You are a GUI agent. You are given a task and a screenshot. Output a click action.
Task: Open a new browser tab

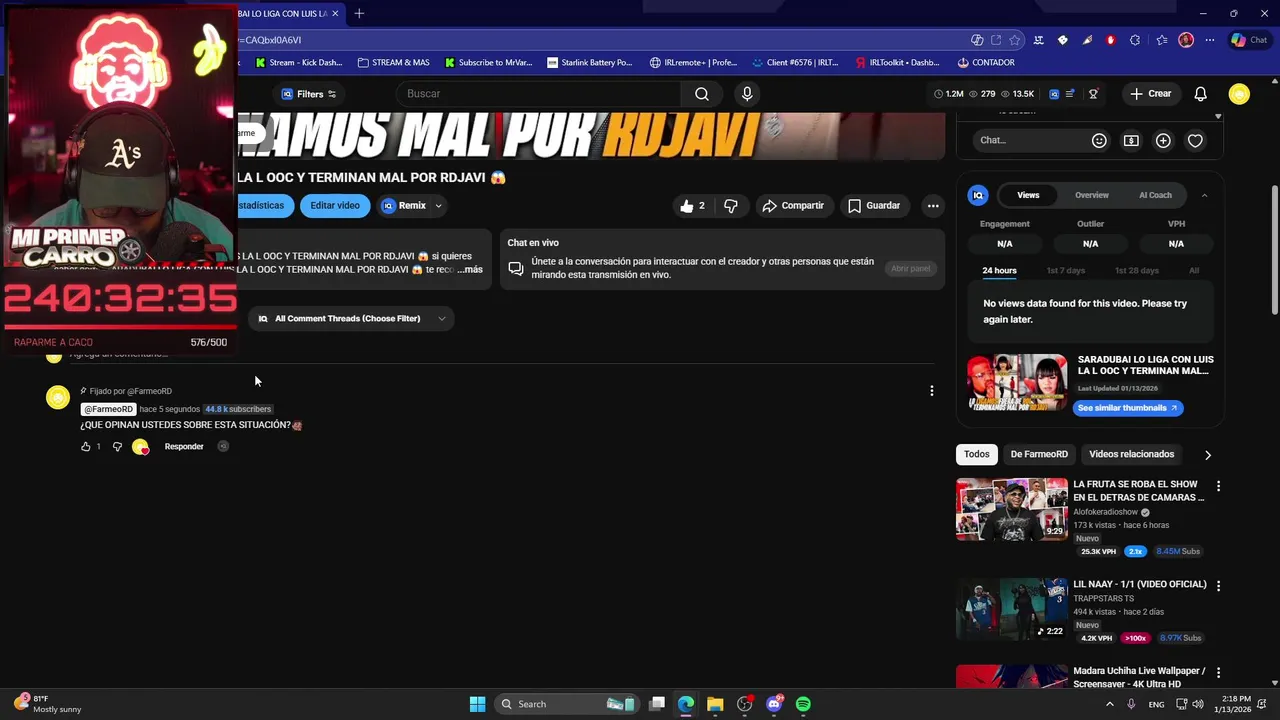coord(359,14)
